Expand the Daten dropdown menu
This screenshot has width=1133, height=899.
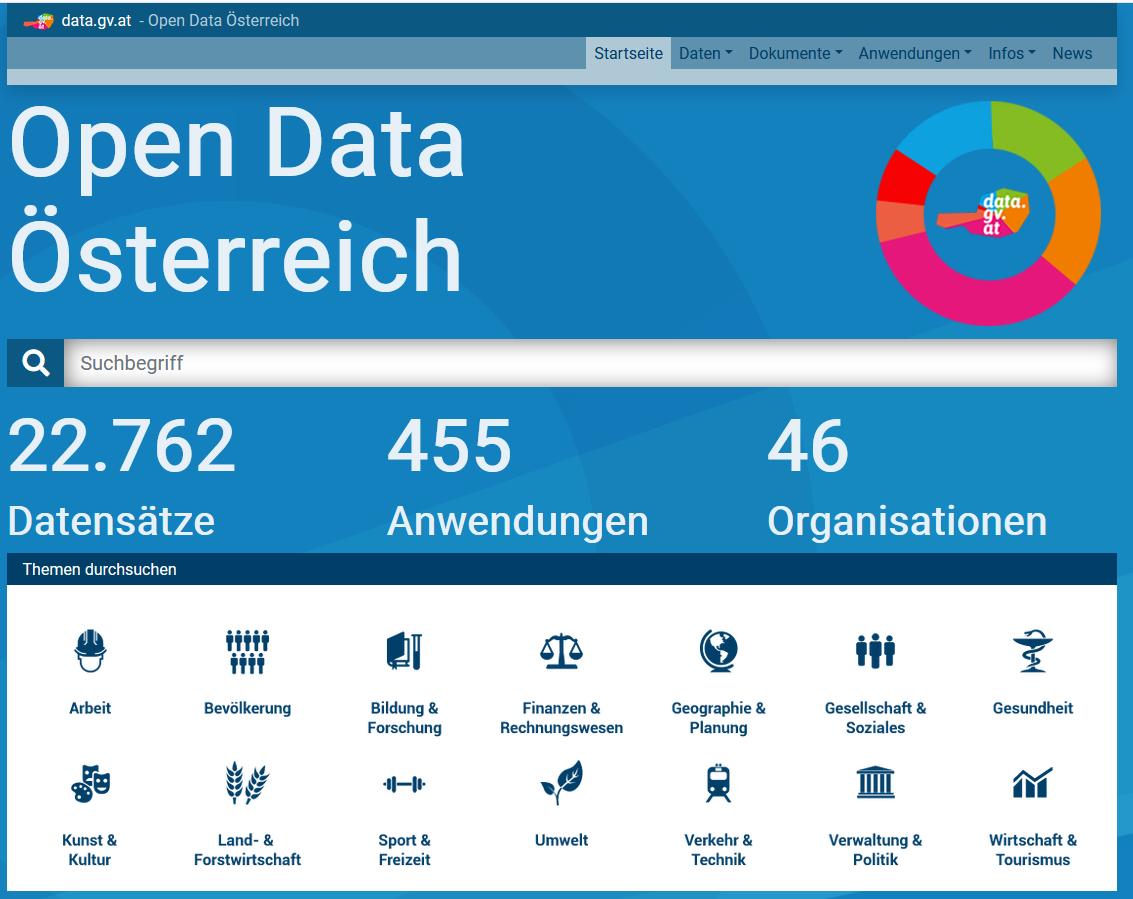(706, 54)
